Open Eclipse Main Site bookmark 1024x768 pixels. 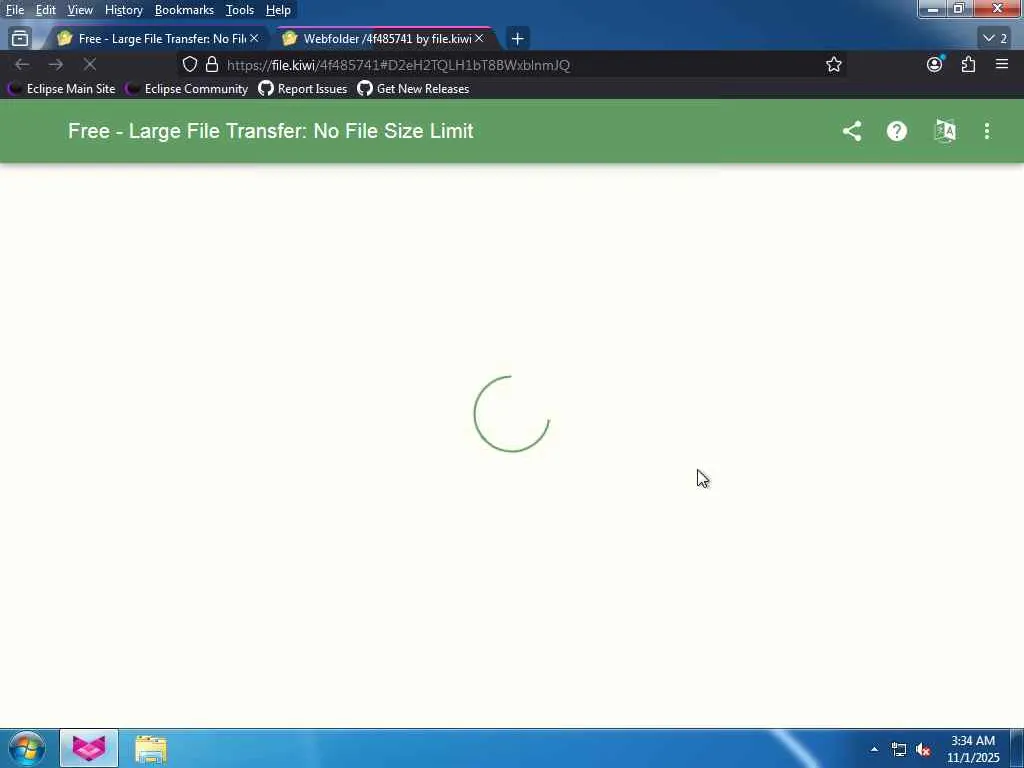tap(61, 89)
